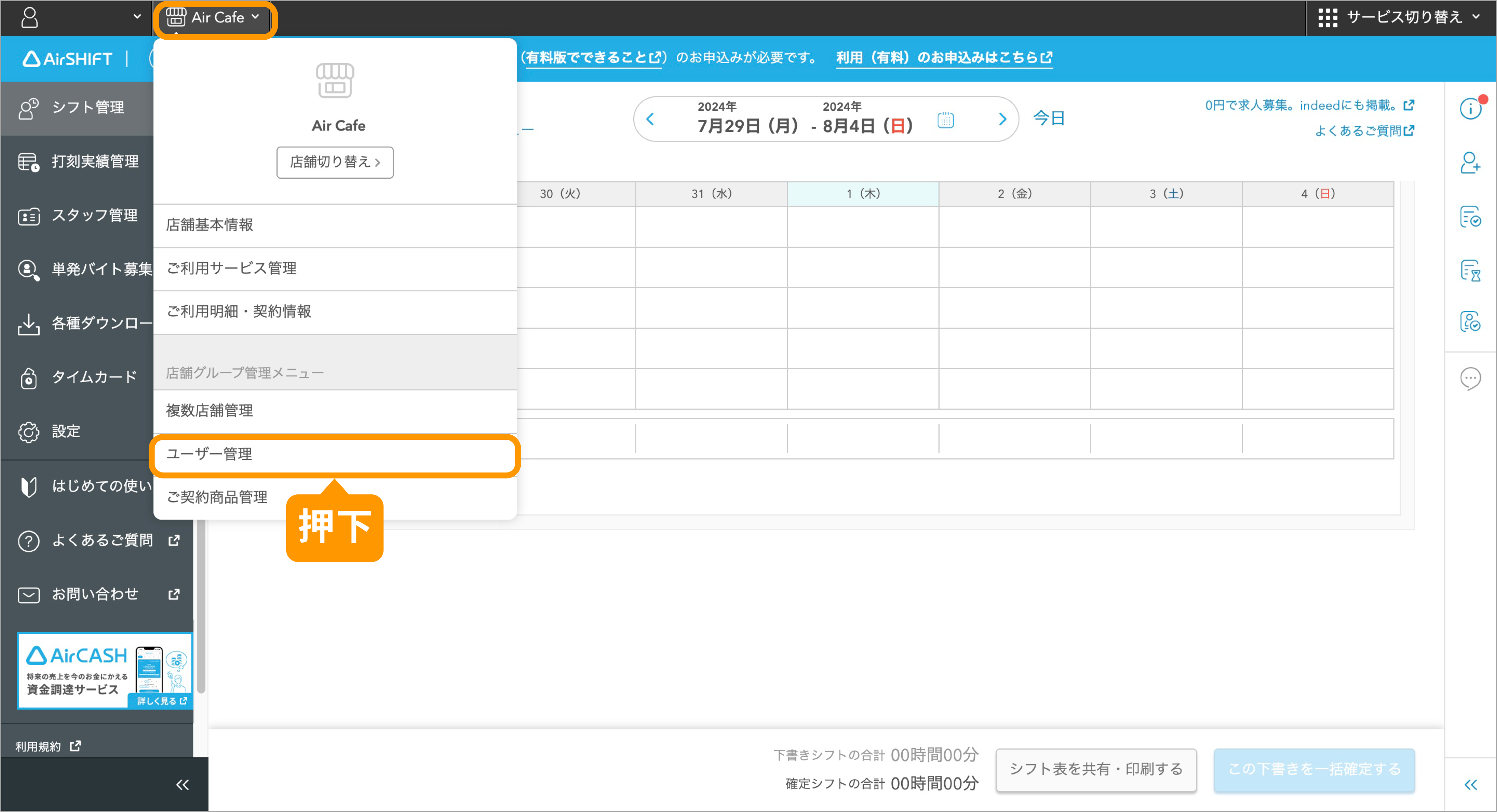Viewport: 1497px width, 812px height.
Task: Click the AirSHIFT logo
Action: tap(67, 59)
